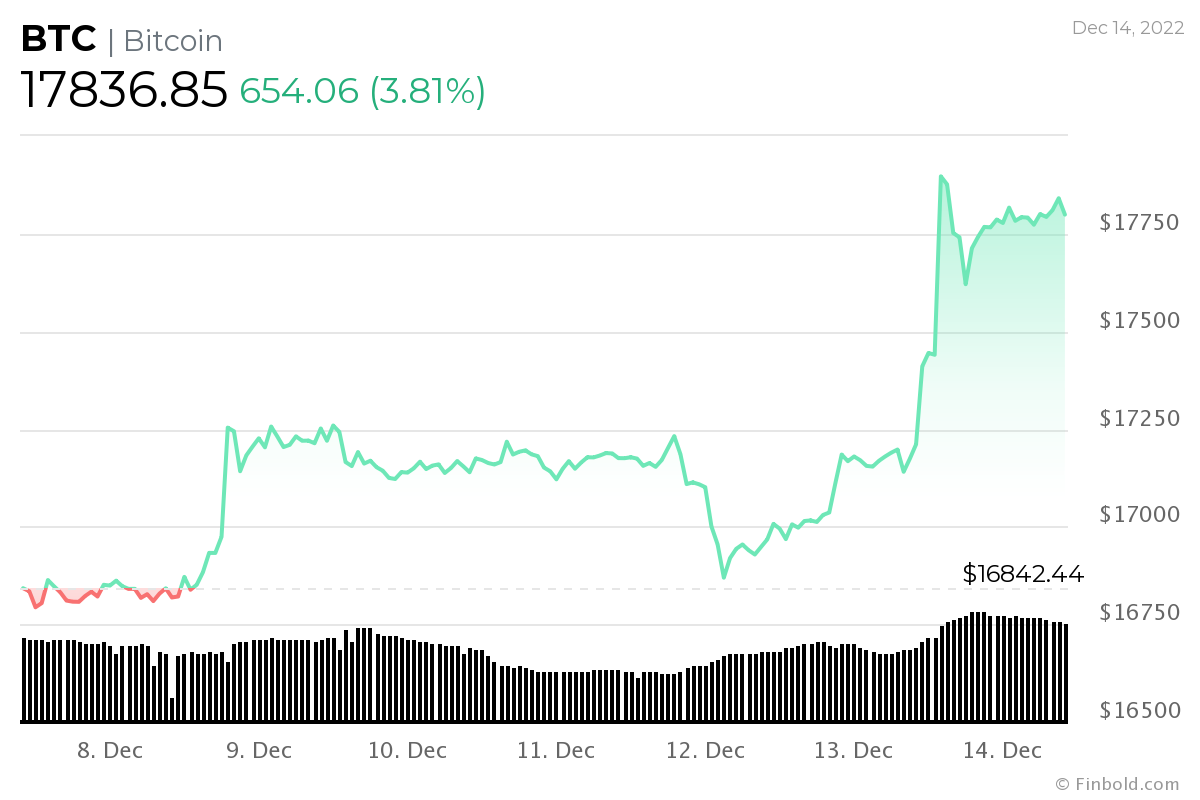Screen dimensions: 1200x800
Task: Select the current price 17836.85
Action: tap(125, 91)
